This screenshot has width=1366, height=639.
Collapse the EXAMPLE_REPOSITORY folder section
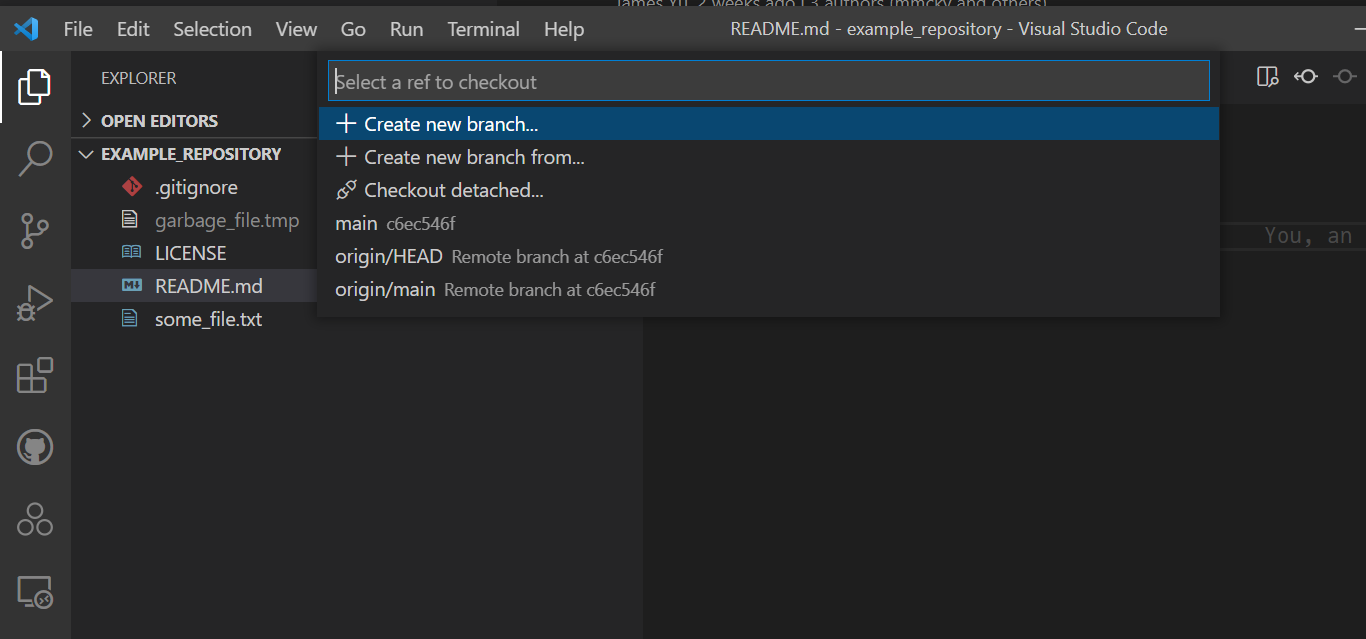coord(190,154)
